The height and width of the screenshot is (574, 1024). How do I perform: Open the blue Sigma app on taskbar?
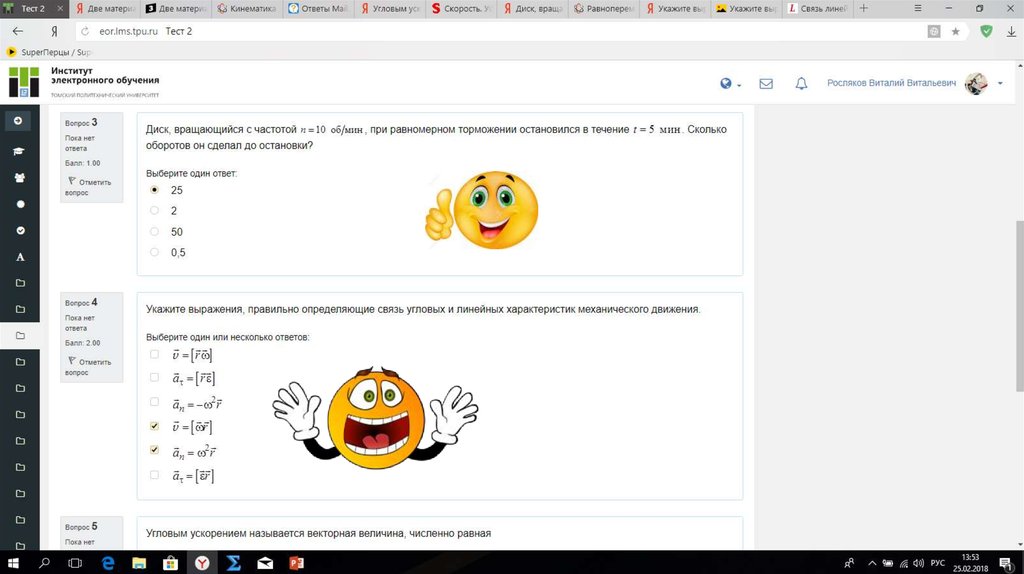coord(234,563)
